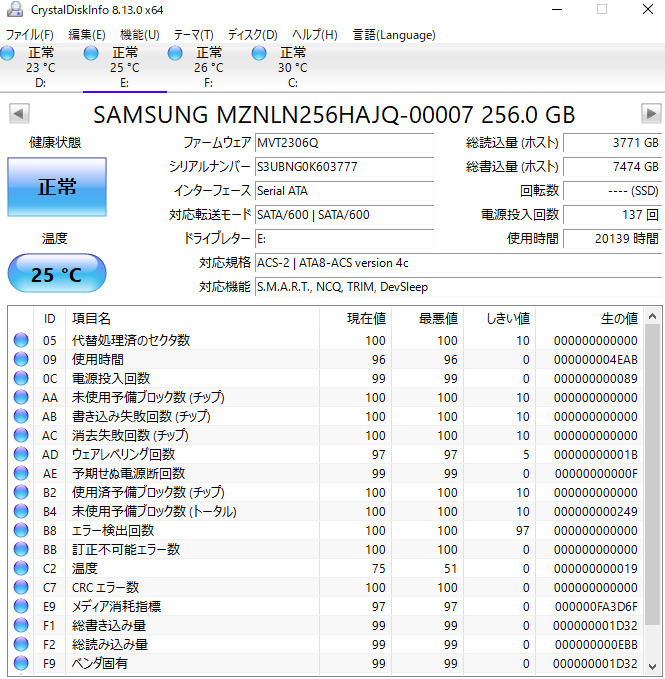665x679 pixels.
Task: Select the メディア消耗指標 attribute name
Action: [116, 606]
